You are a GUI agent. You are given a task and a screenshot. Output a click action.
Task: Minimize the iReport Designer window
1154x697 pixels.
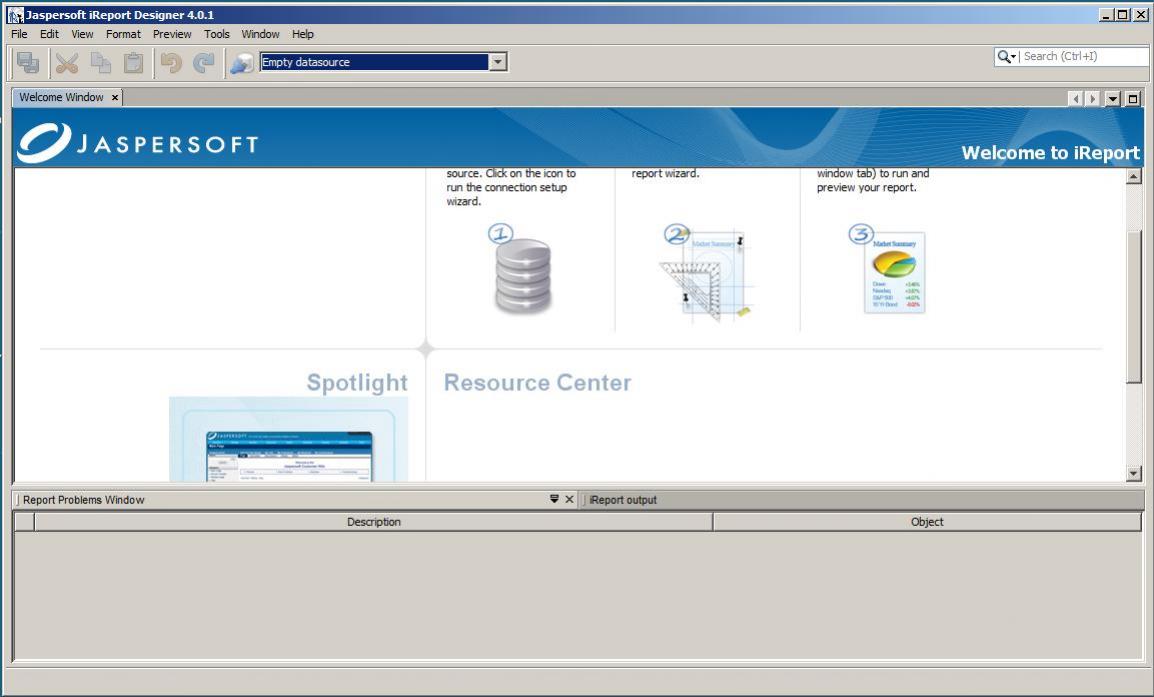pyautogui.click(x=1105, y=15)
